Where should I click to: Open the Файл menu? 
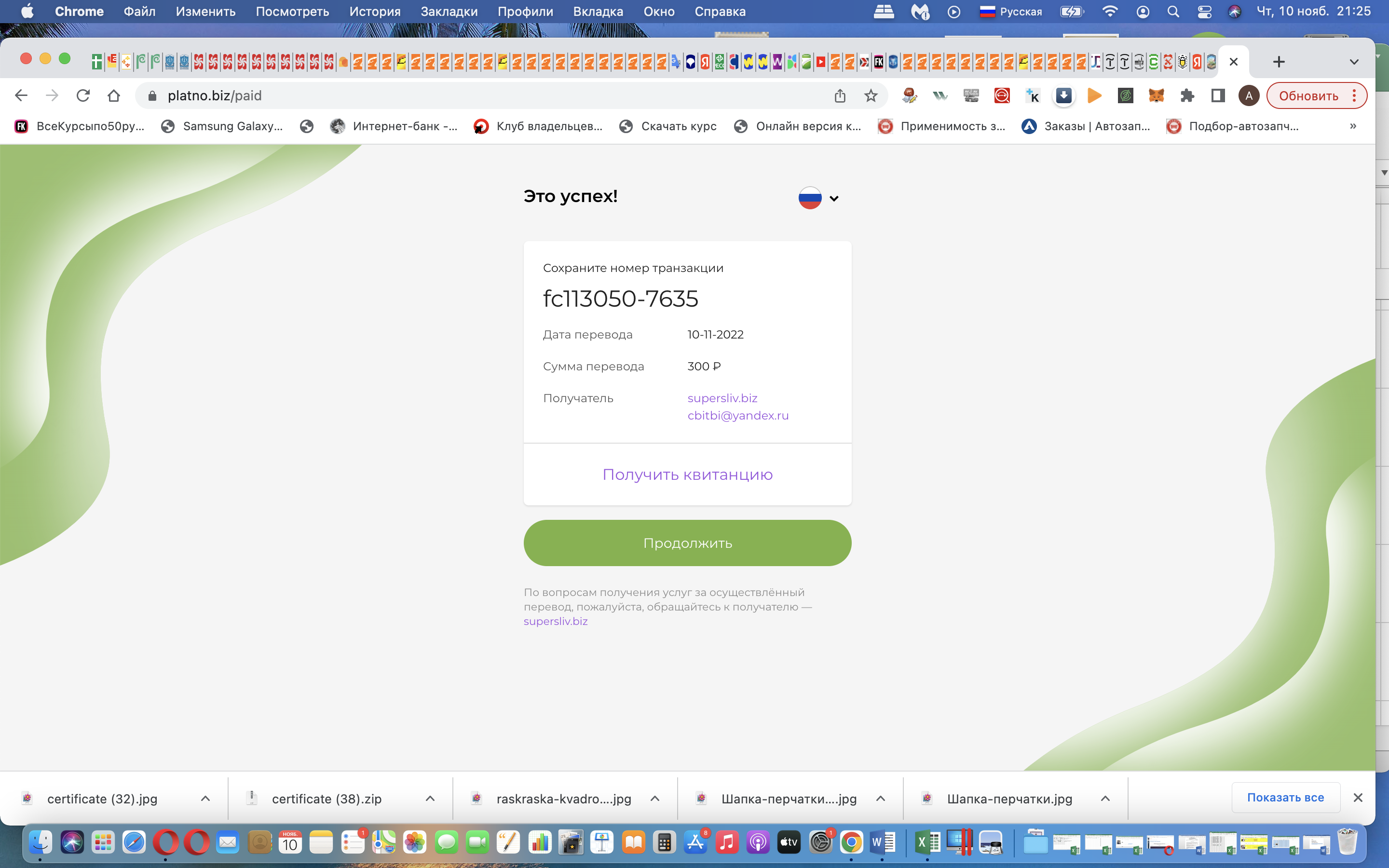coord(139,12)
